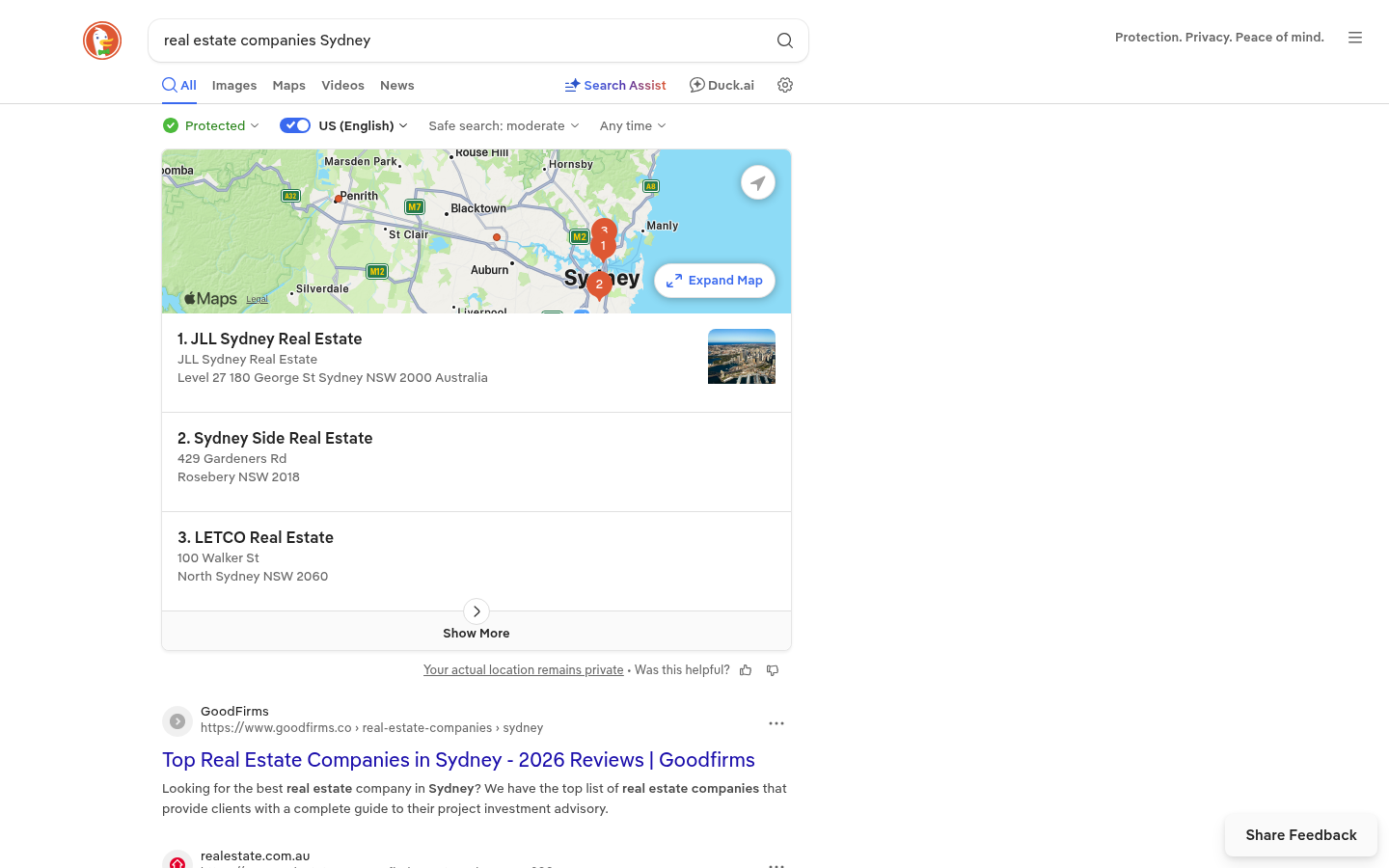Toggle the US (English) region switch

pos(295,125)
